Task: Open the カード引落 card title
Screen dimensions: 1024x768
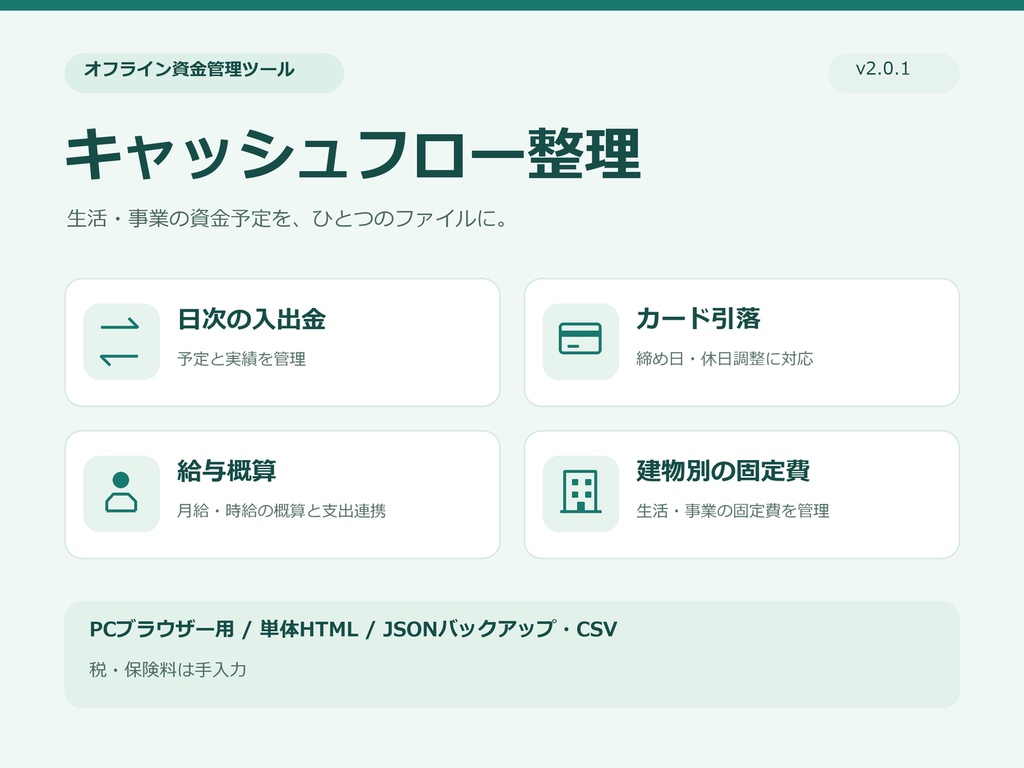Action: [x=698, y=319]
